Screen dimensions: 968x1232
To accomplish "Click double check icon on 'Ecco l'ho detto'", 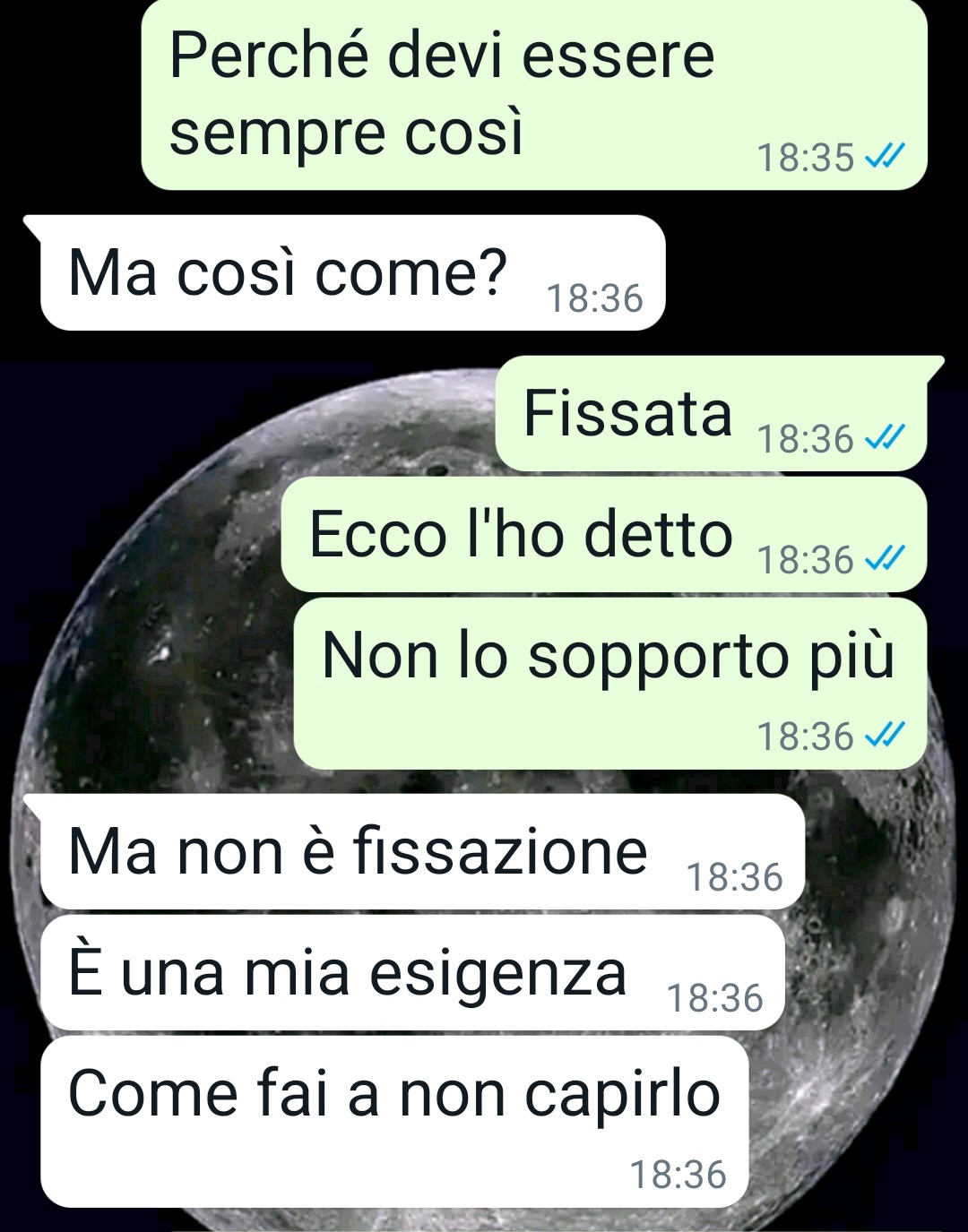I will 885,560.
